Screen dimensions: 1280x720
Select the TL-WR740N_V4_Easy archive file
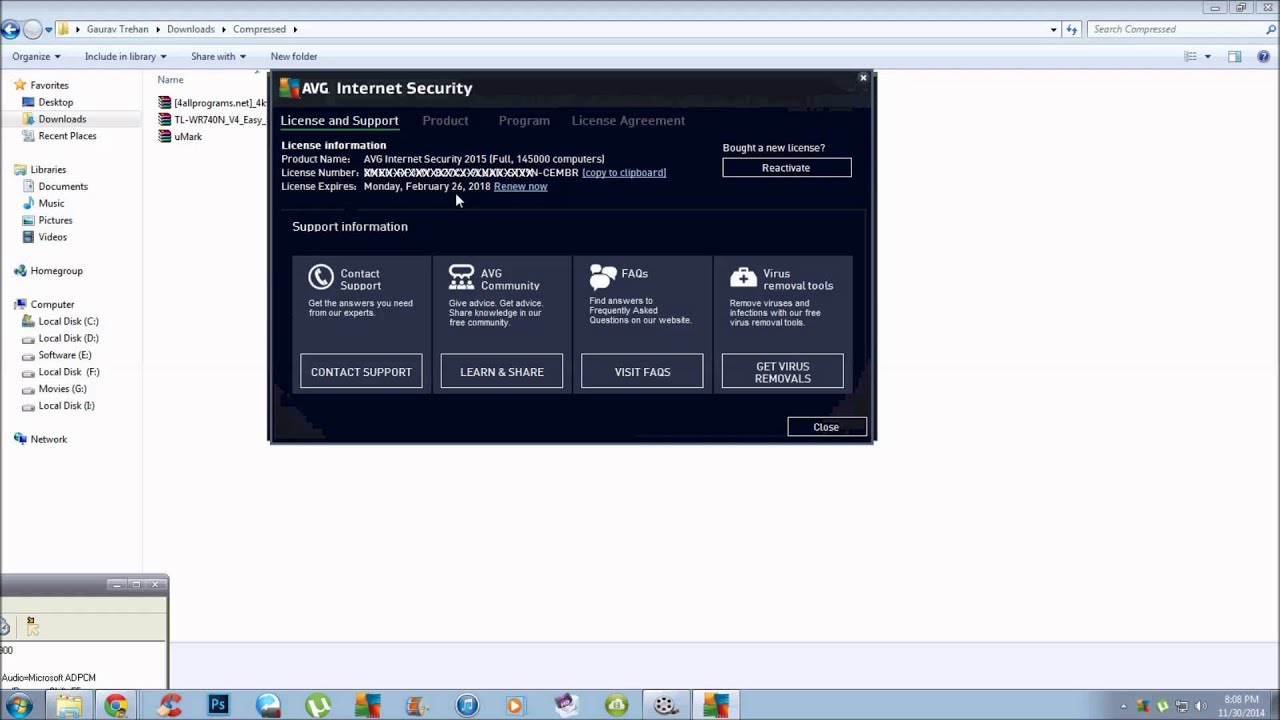point(212,120)
